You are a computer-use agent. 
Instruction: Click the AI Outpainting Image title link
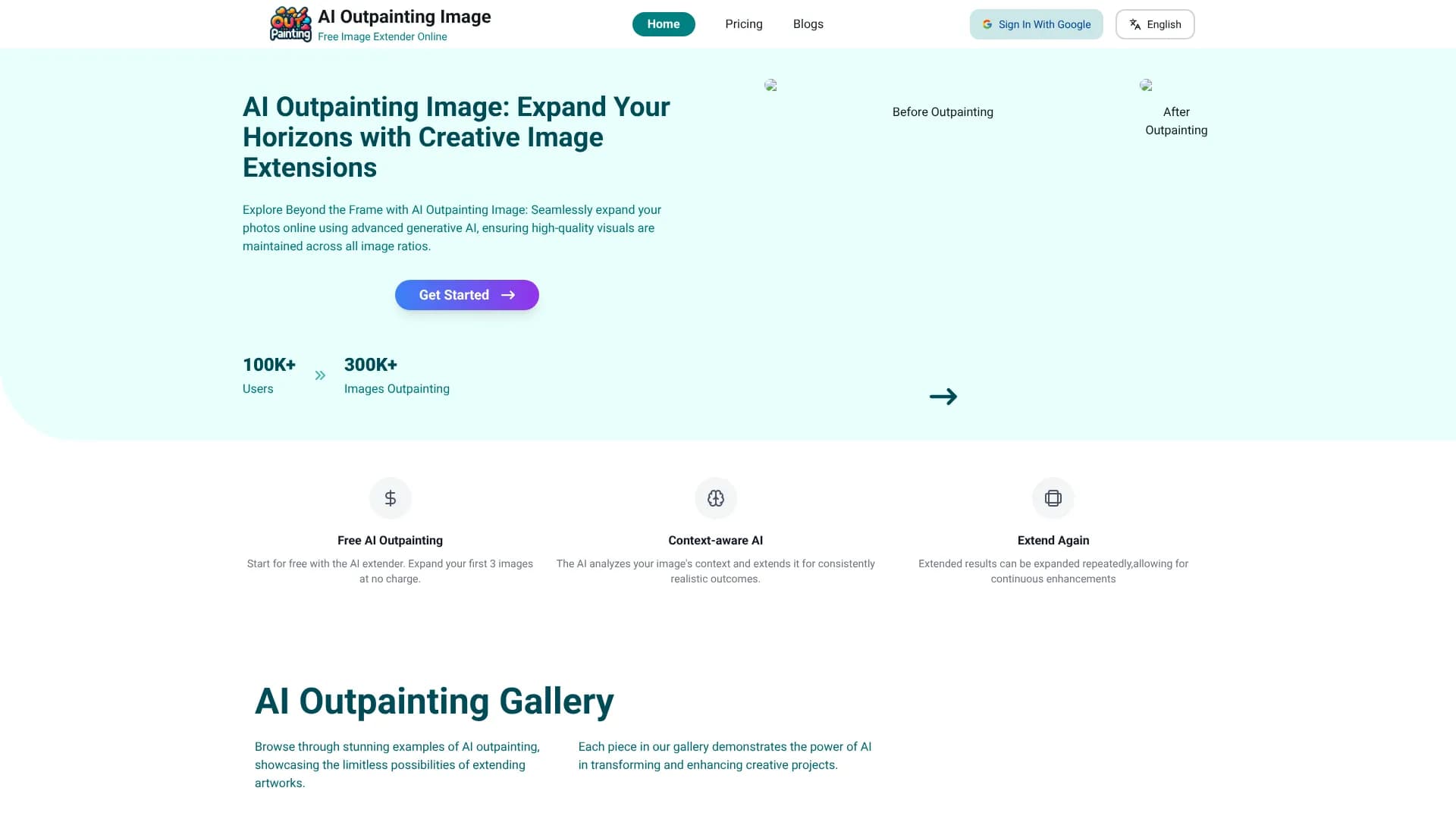pos(404,16)
